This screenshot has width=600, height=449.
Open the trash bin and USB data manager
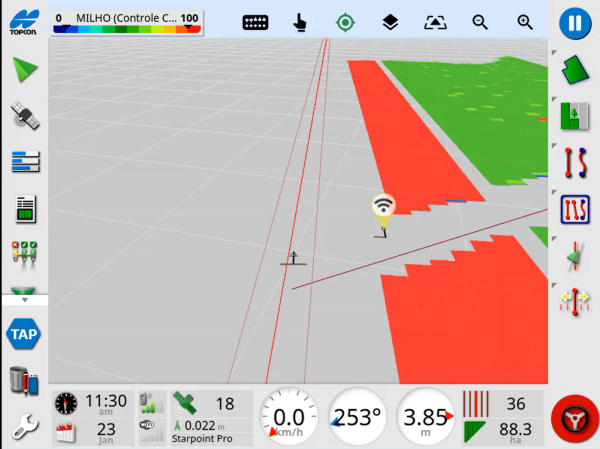coord(24,381)
